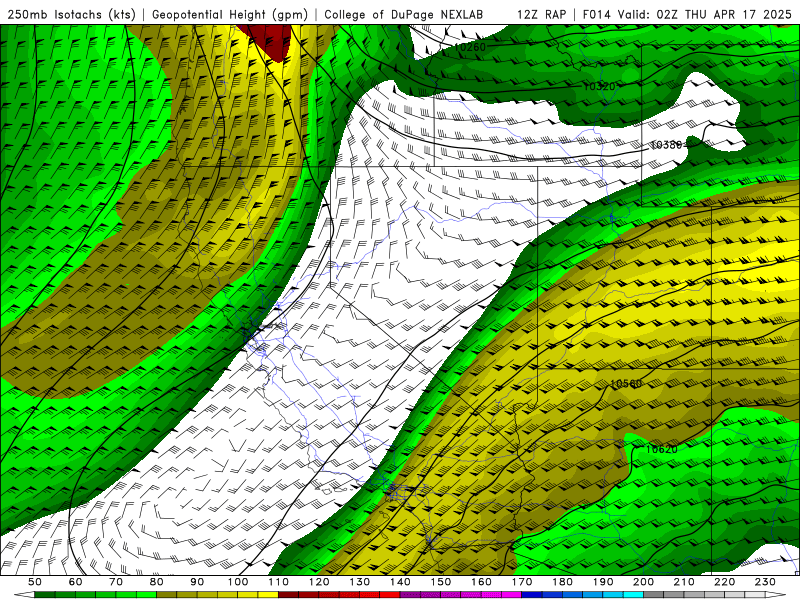Click the 10380 height contour label
800x600 pixels.
pyautogui.click(x=666, y=145)
